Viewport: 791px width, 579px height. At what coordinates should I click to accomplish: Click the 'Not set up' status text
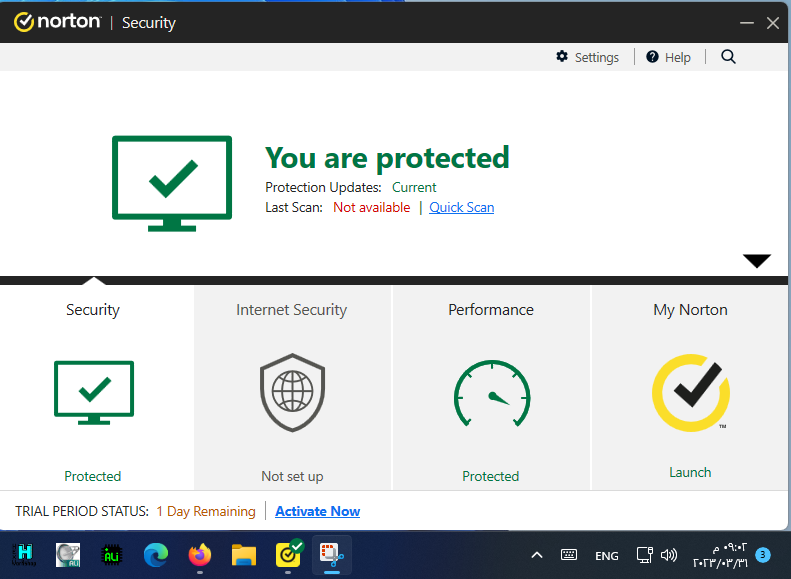point(292,476)
